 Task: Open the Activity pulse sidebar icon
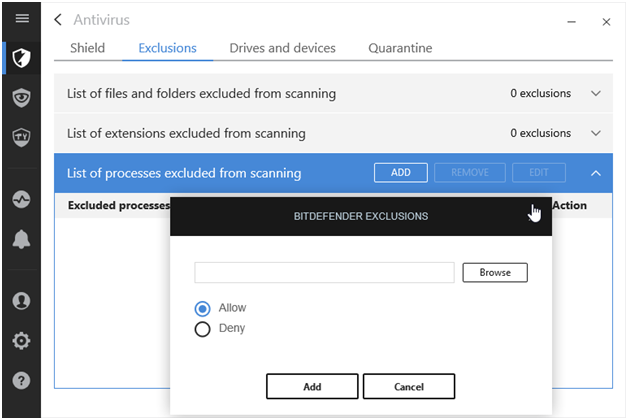pyautogui.click(x=21, y=199)
